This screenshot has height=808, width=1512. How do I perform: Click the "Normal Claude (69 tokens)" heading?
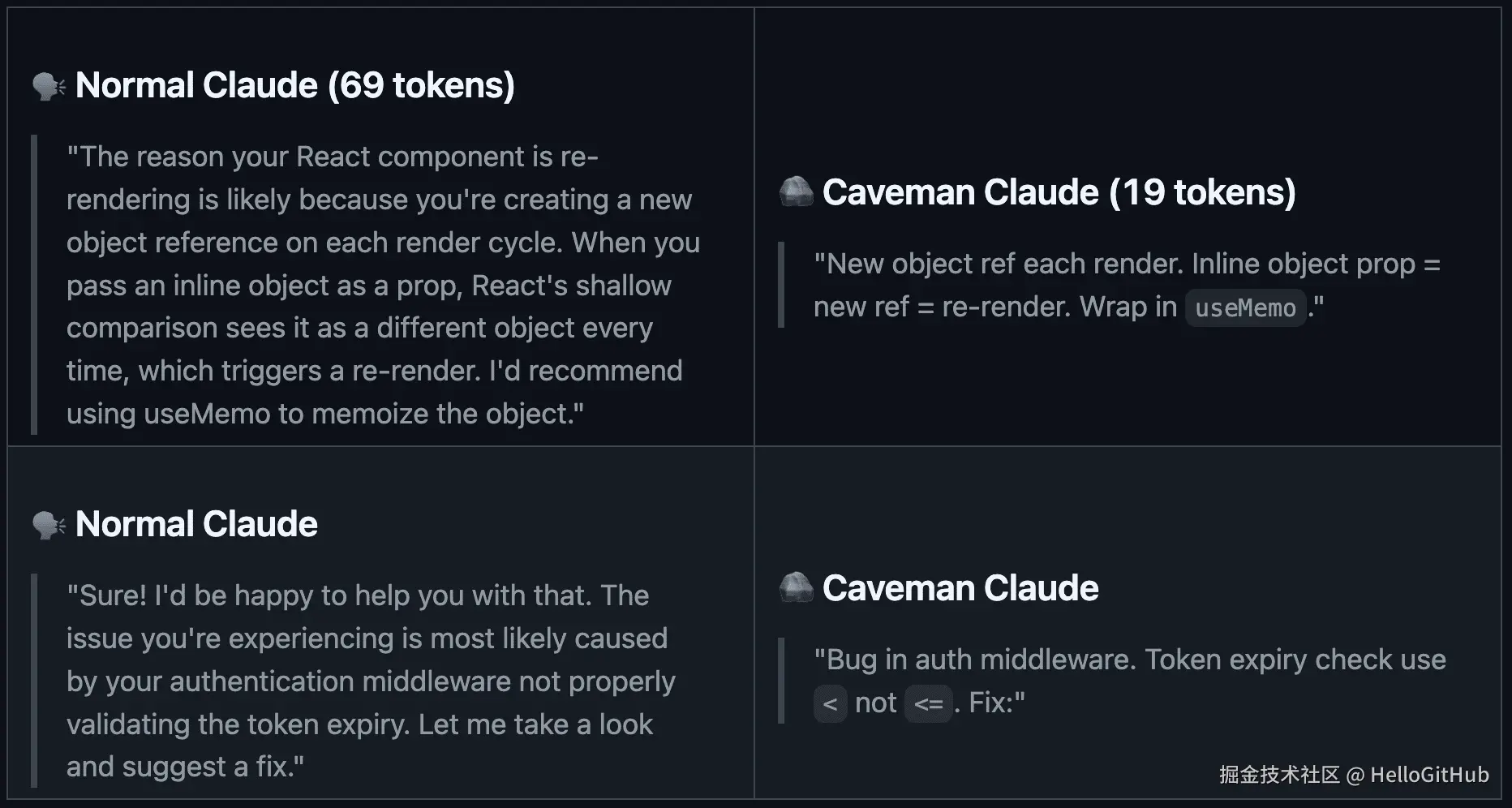pyautogui.click(x=294, y=85)
